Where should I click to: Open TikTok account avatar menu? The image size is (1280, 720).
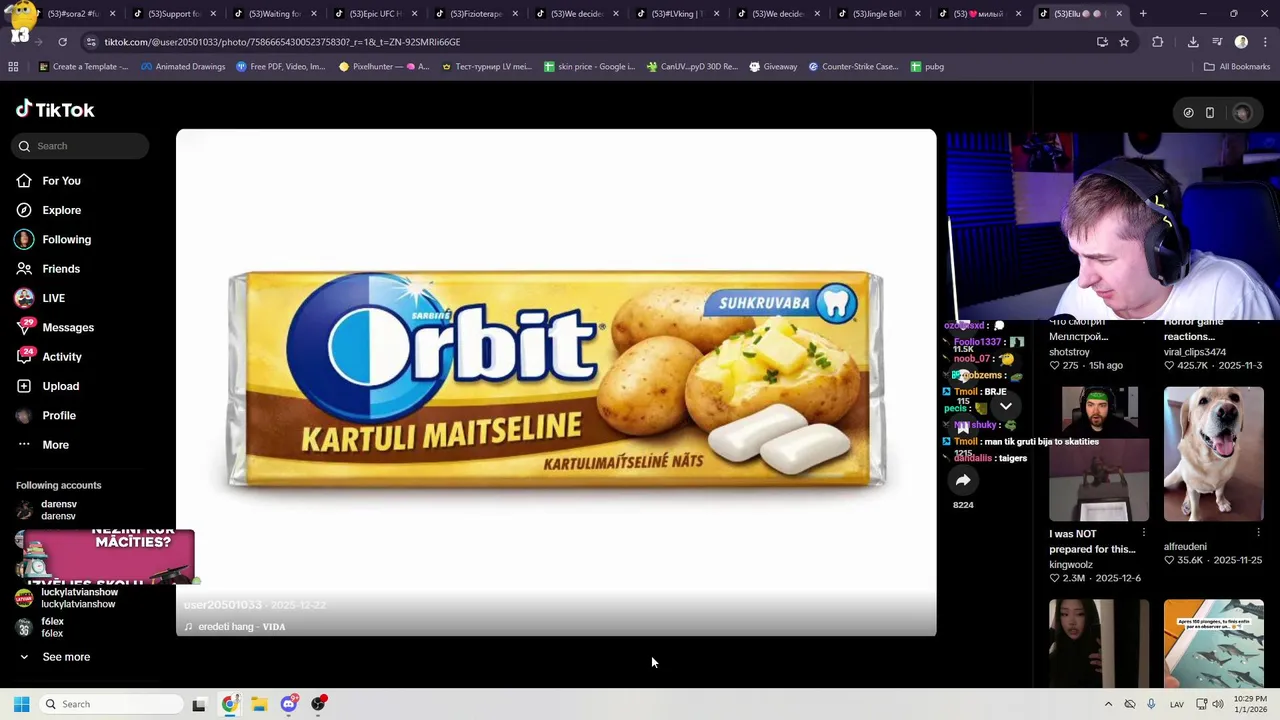(1242, 113)
